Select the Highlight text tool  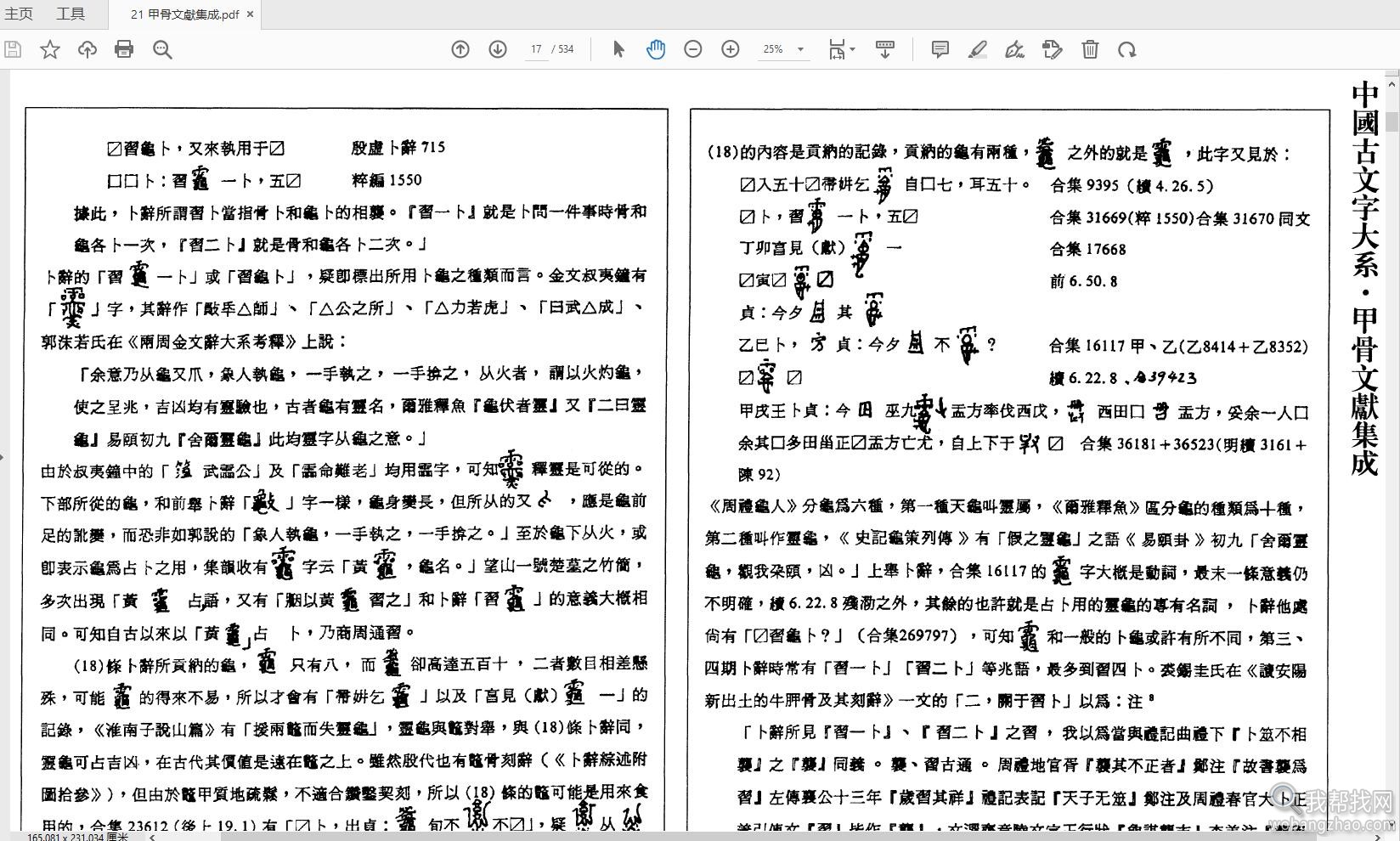click(978, 49)
